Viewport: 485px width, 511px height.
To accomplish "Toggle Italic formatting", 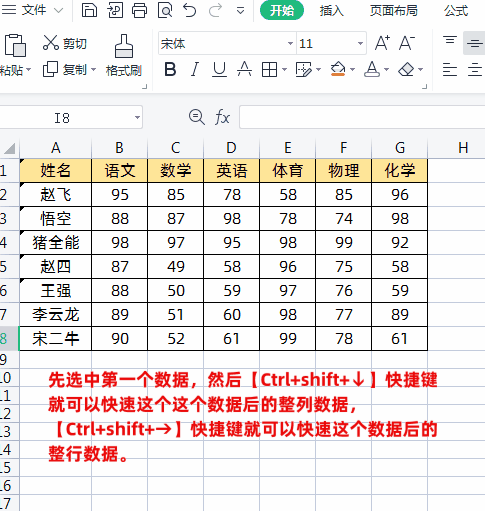I will click(x=195, y=70).
